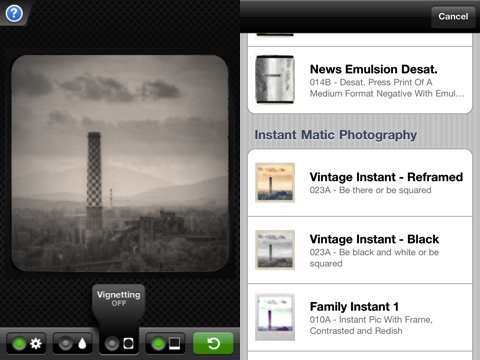Click the Vignetting OFF tooltip label

pyautogui.click(x=119, y=298)
